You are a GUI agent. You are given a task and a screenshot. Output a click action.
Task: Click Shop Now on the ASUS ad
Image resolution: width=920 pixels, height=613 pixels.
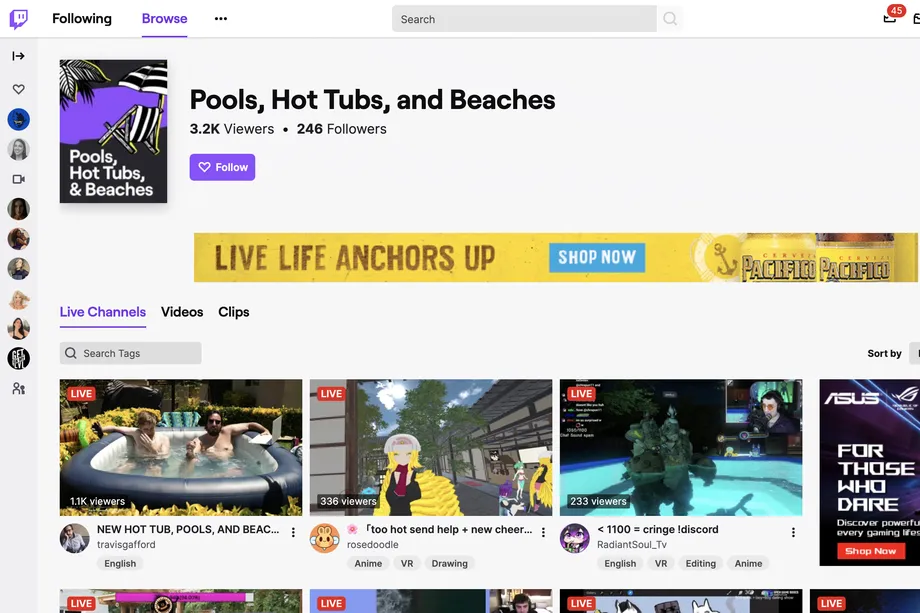coord(870,551)
